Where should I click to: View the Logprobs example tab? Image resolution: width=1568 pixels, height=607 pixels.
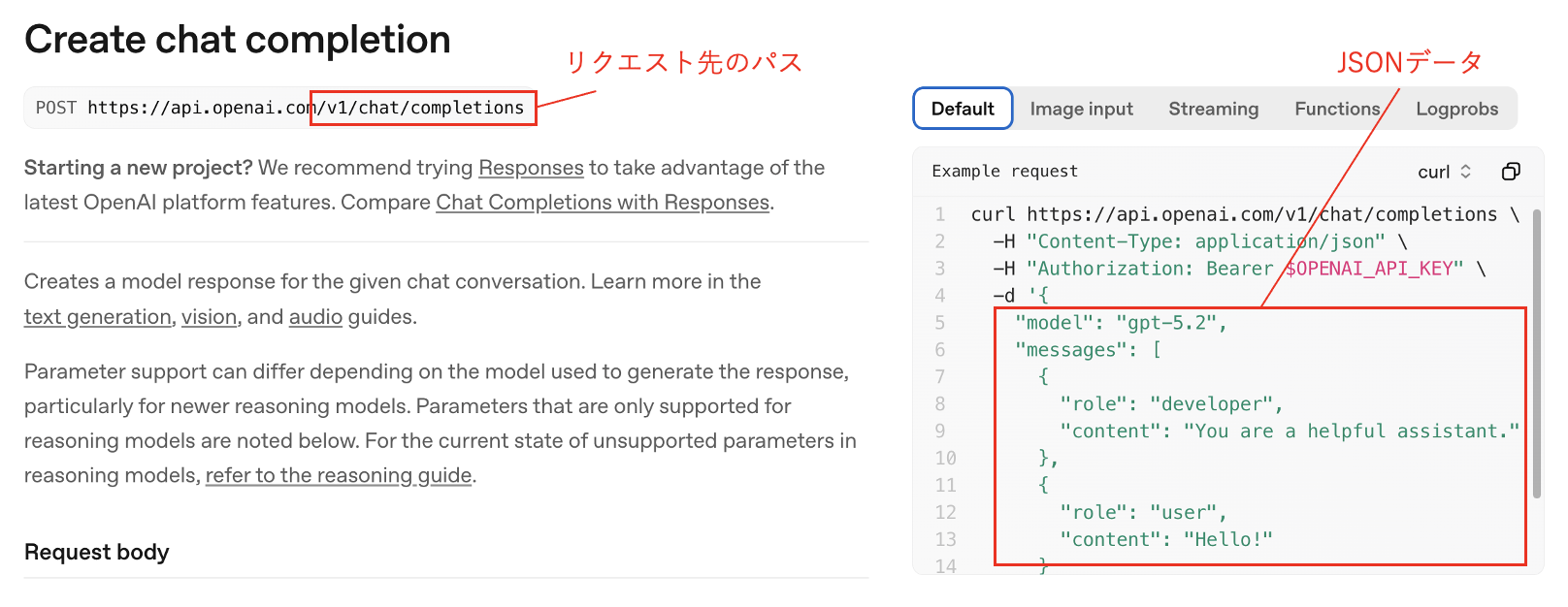[1456, 109]
